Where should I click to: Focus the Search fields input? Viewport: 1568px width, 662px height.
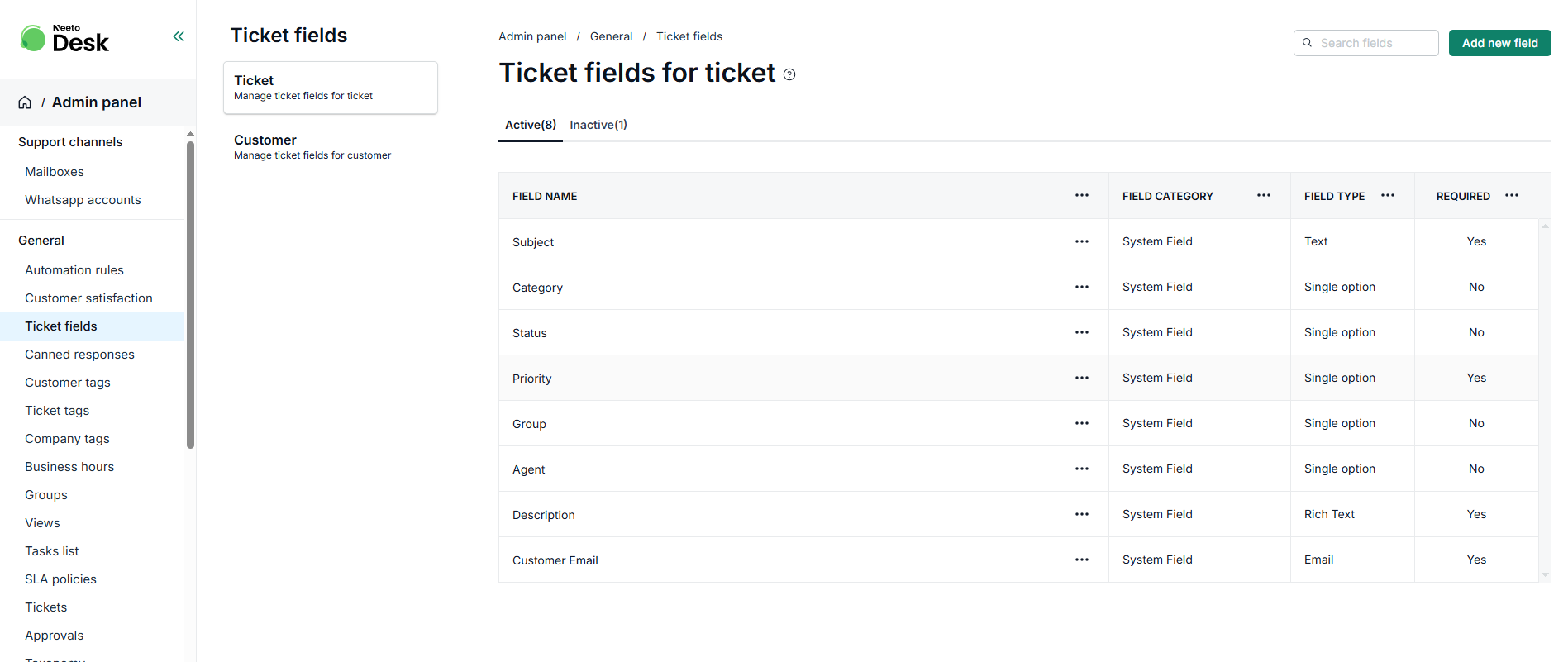pyautogui.click(x=1365, y=43)
